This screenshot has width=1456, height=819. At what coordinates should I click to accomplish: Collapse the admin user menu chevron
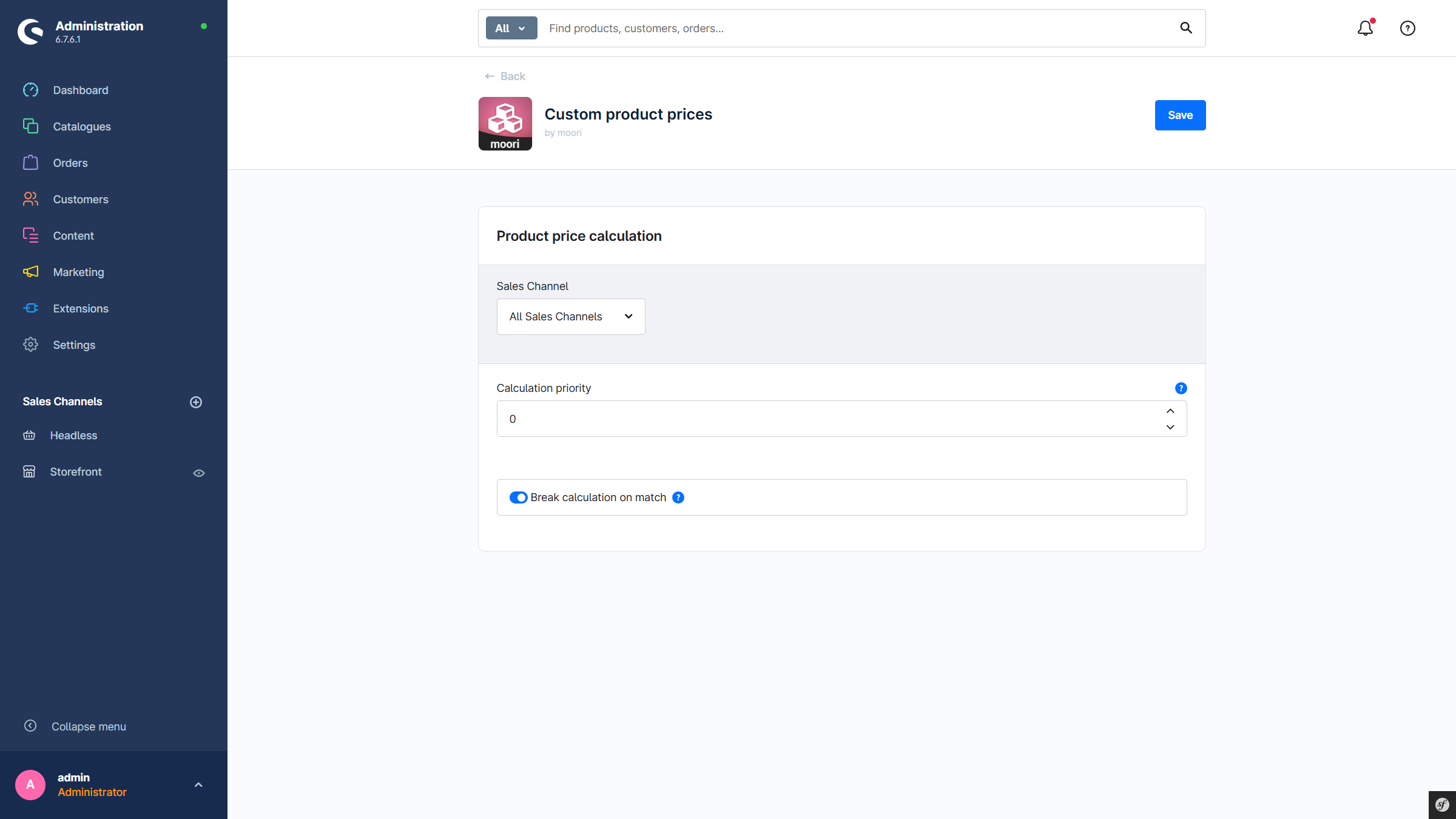(x=198, y=784)
